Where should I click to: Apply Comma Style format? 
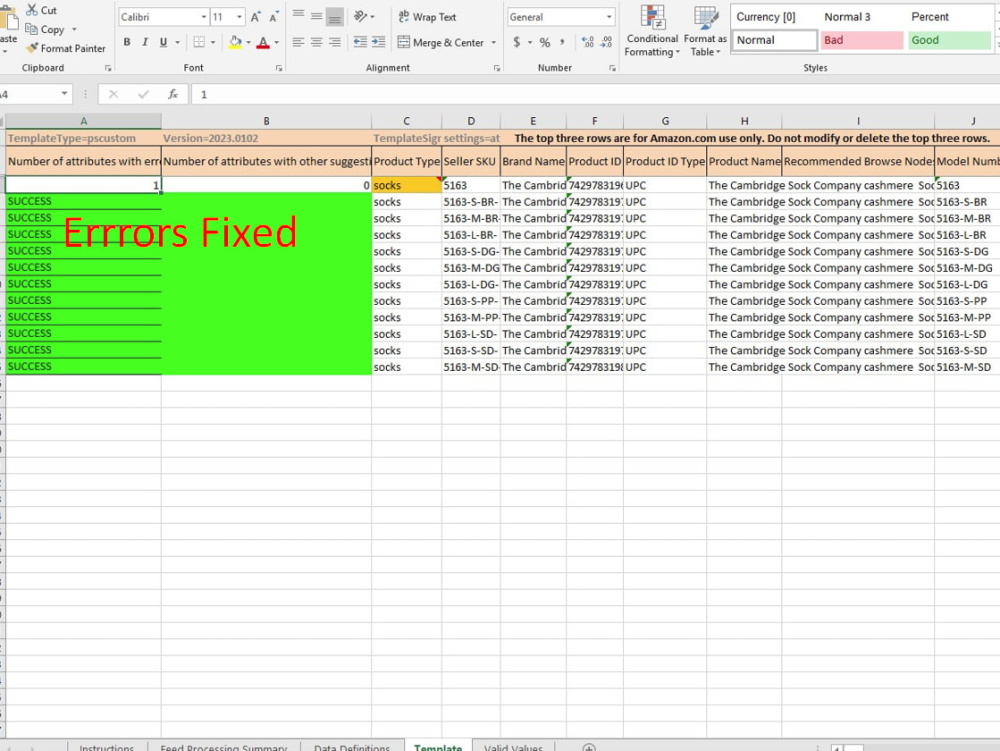click(x=562, y=42)
